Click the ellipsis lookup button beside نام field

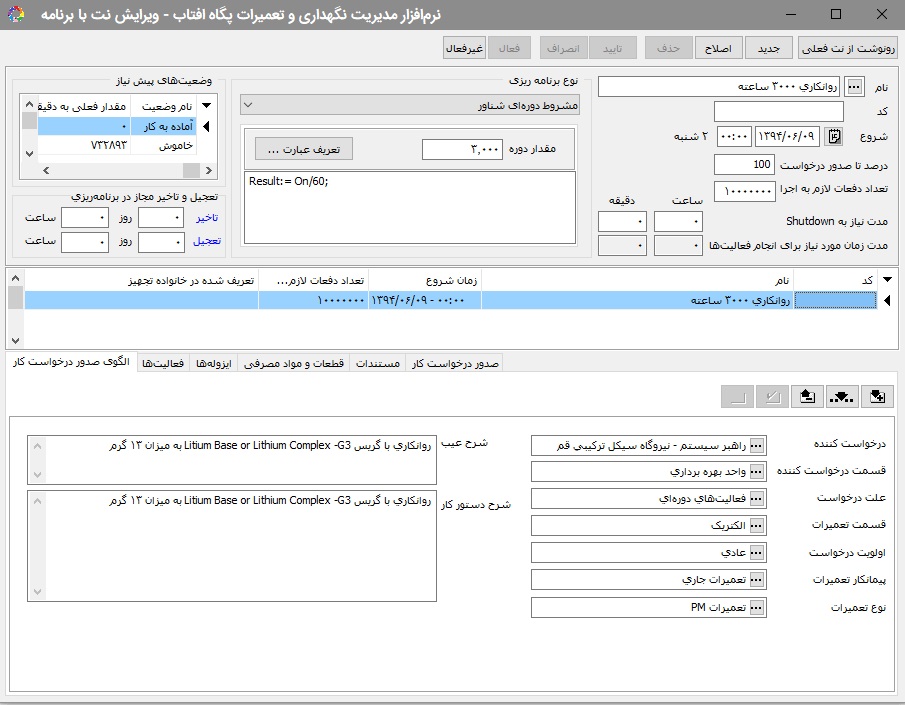coord(853,87)
